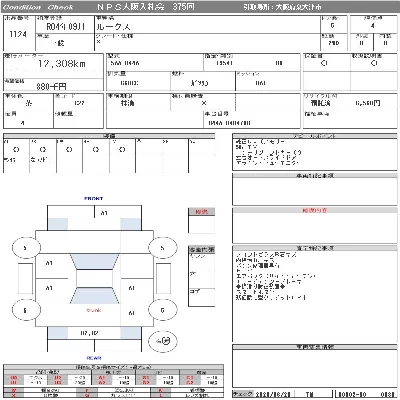Click the REAR label below car diagram
The height and width of the screenshot is (400, 400).
pyautogui.click(x=94, y=358)
